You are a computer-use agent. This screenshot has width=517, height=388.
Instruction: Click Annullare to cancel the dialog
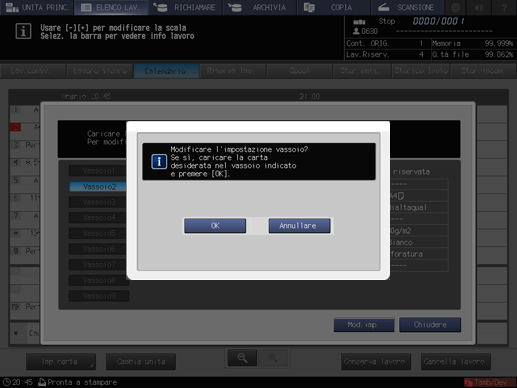coord(299,226)
